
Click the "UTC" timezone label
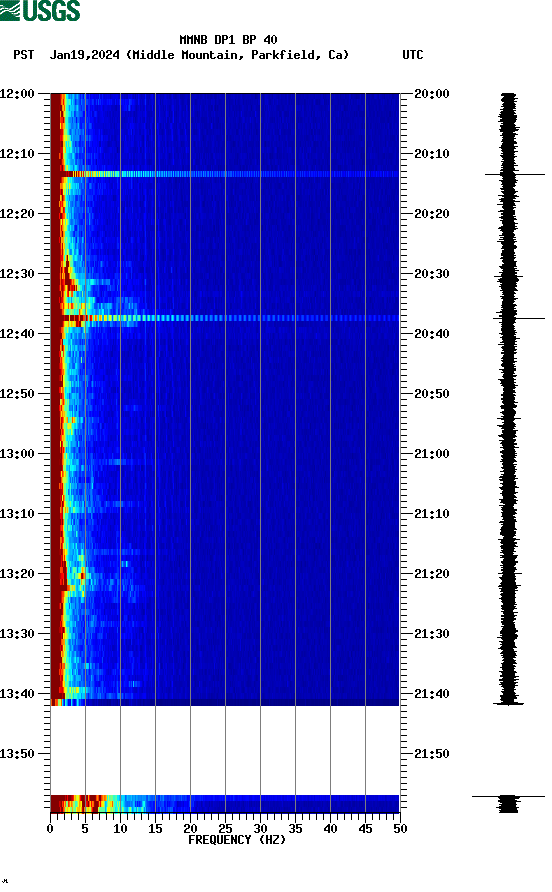[x=413, y=55]
